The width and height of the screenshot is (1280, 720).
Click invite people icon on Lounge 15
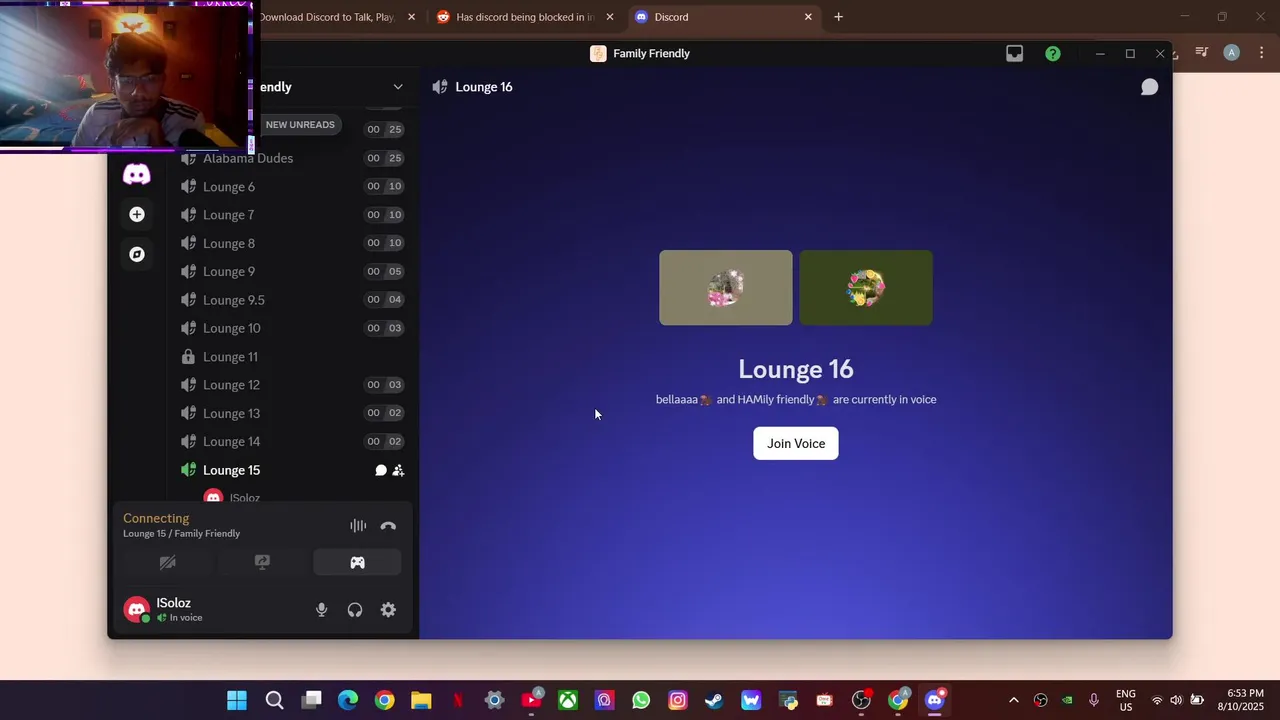pos(398,470)
